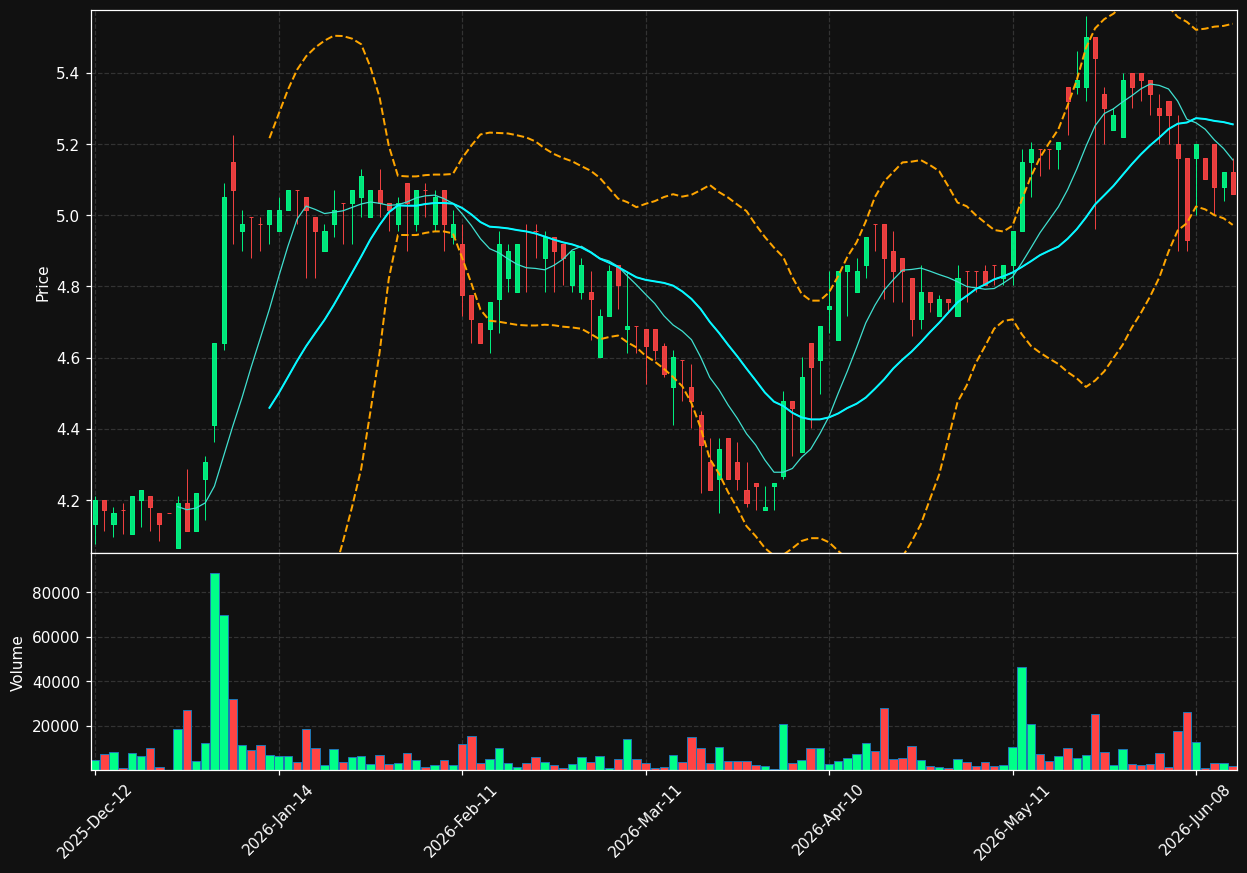Click the 4.2 price tick label
The image size is (1247, 873).
pos(68,501)
